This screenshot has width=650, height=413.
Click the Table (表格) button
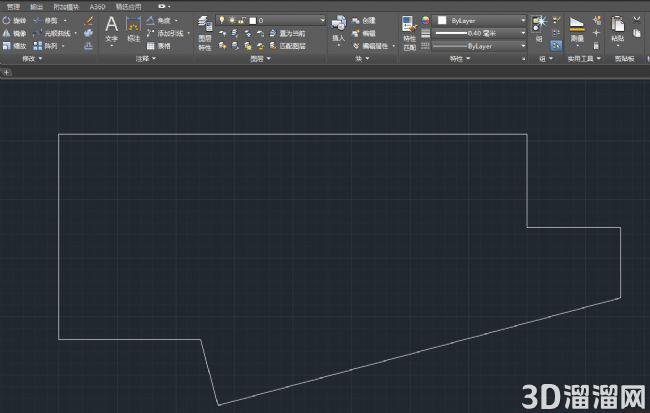pyautogui.click(x=159, y=46)
